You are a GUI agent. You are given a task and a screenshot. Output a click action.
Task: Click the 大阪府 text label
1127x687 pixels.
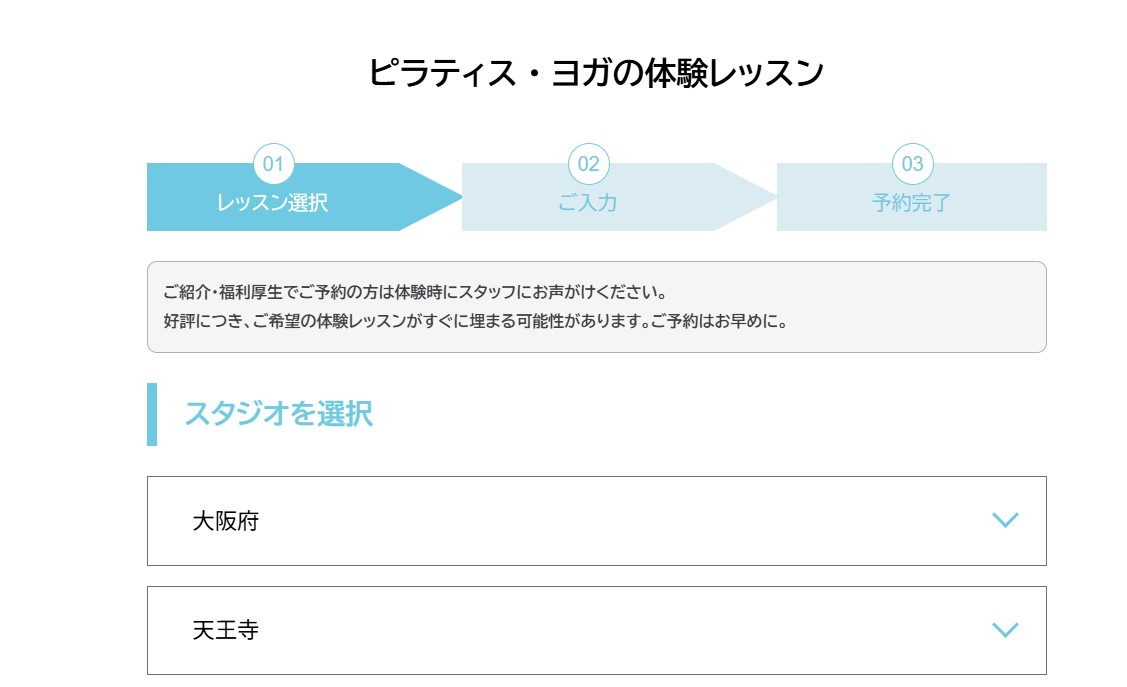coord(226,521)
